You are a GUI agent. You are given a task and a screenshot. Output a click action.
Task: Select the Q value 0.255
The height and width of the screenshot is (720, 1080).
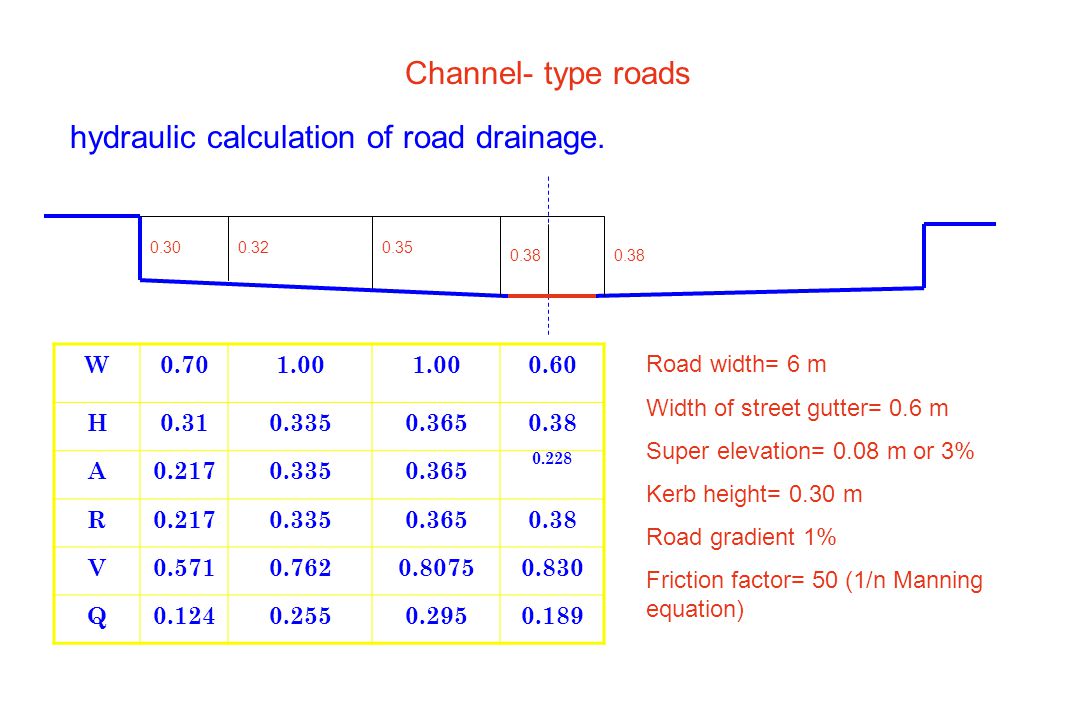point(300,616)
